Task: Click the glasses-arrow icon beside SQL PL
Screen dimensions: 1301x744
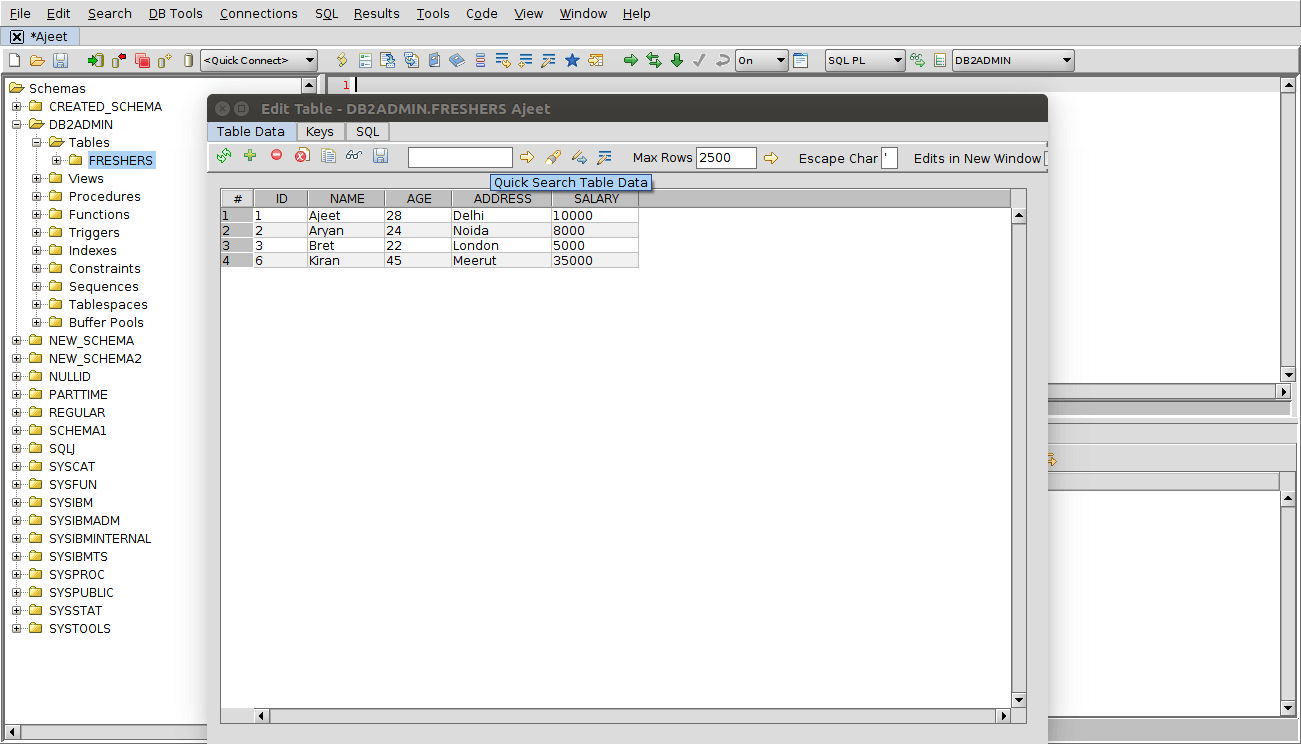Action: pos(917,60)
